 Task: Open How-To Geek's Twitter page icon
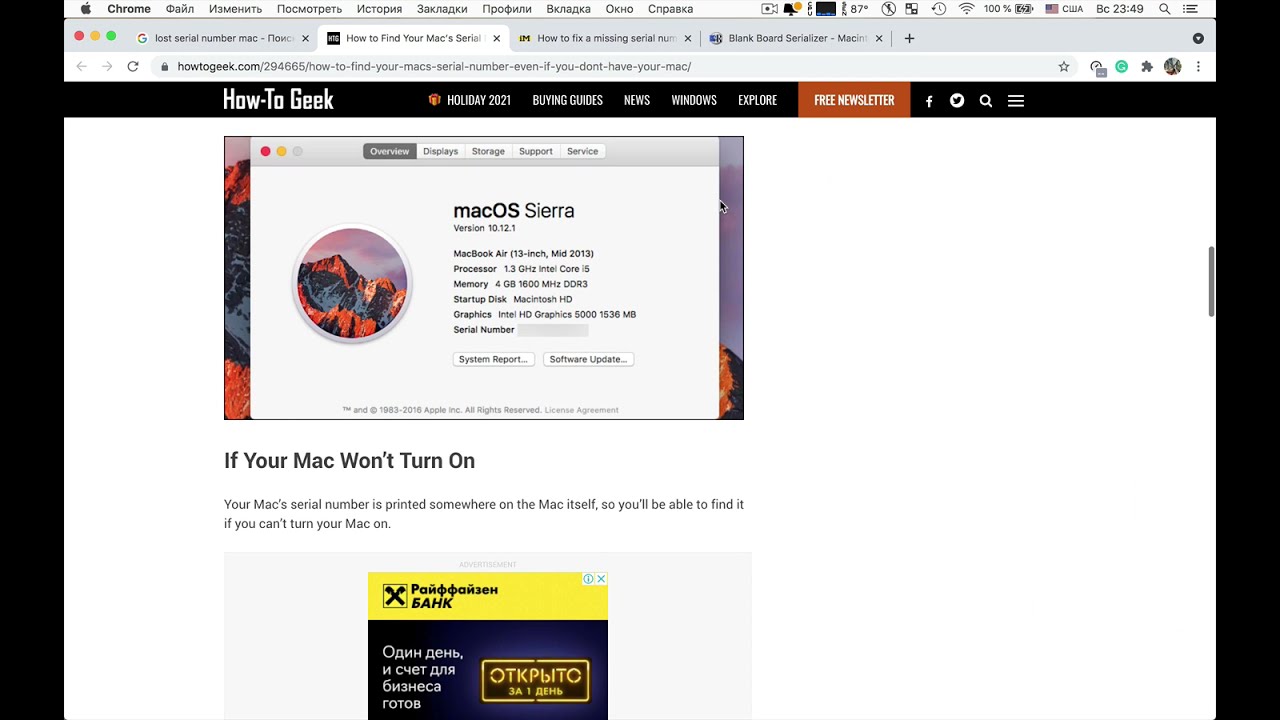coord(957,100)
